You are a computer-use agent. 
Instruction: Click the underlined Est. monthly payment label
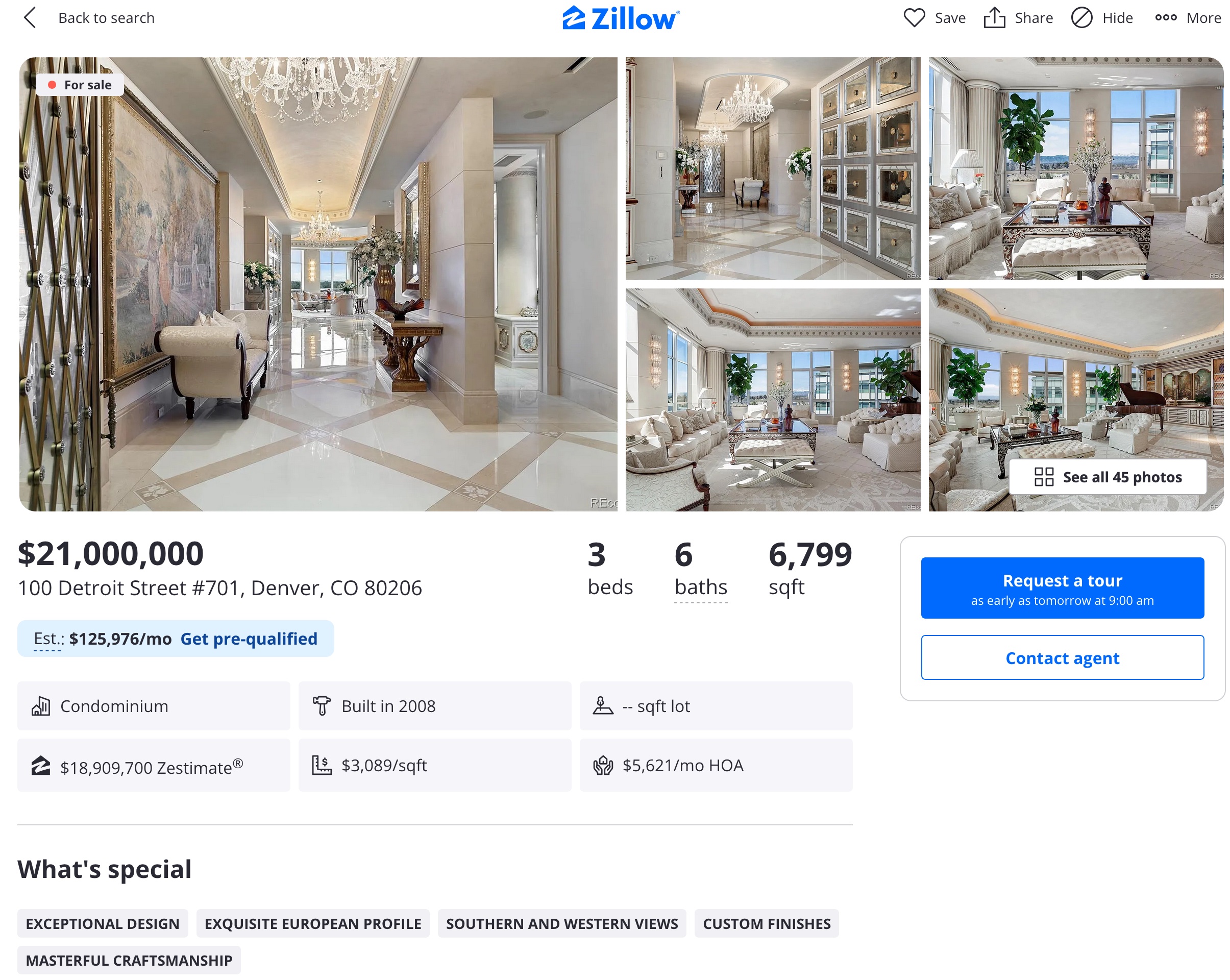[x=48, y=640]
